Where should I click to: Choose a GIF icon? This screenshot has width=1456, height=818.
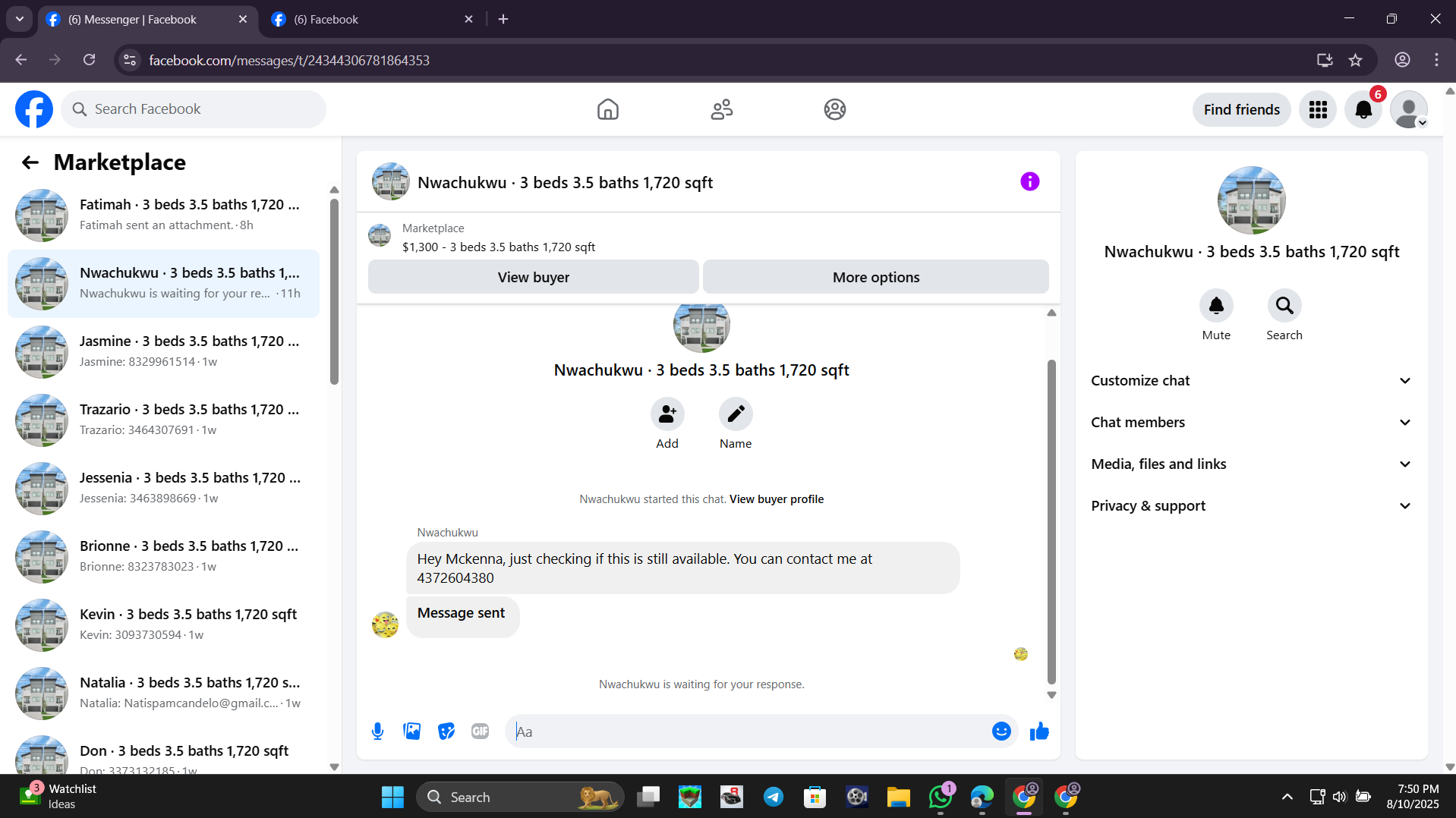pos(481,731)
